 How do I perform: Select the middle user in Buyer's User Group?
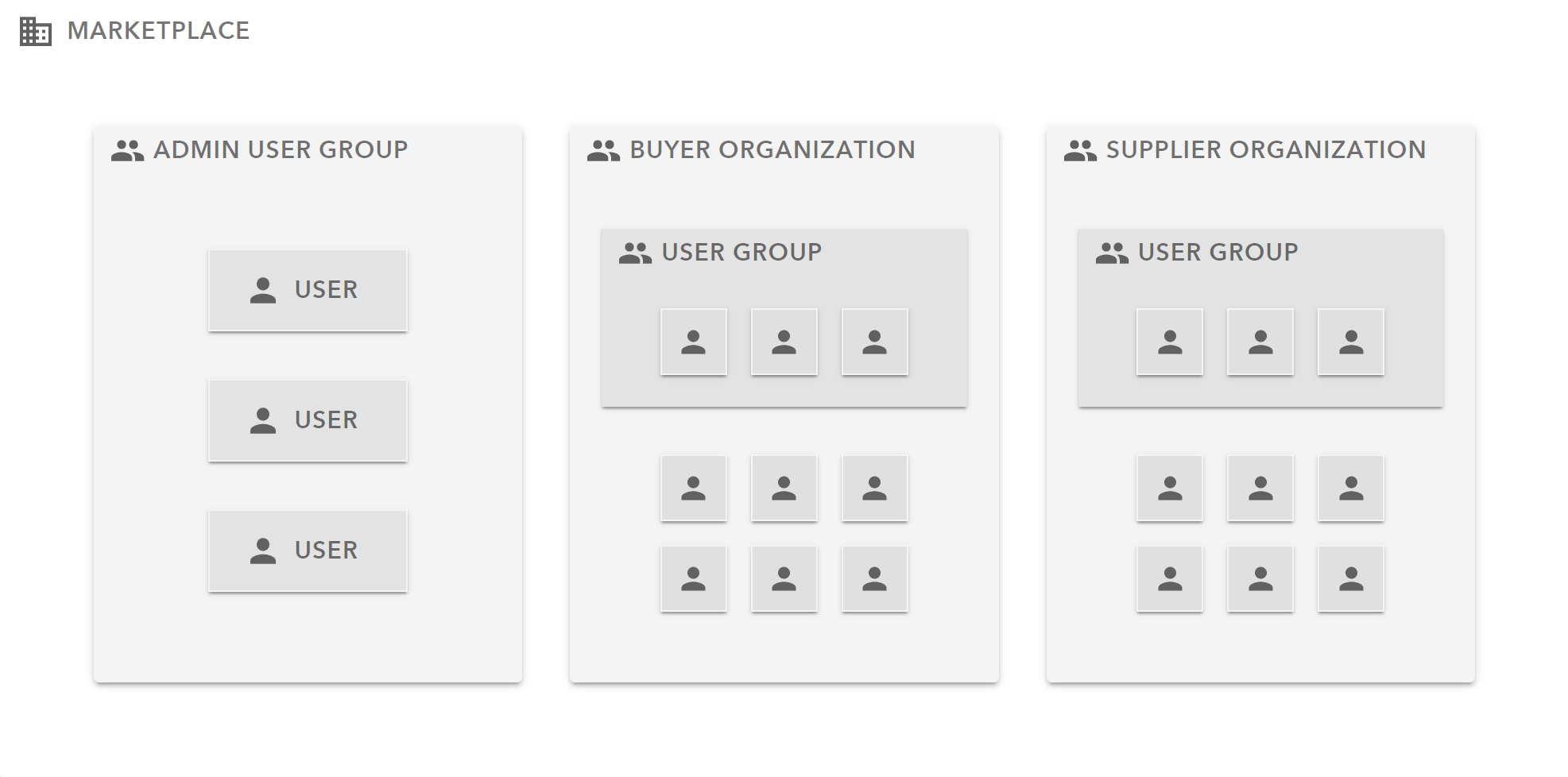(x=784, y=342)
